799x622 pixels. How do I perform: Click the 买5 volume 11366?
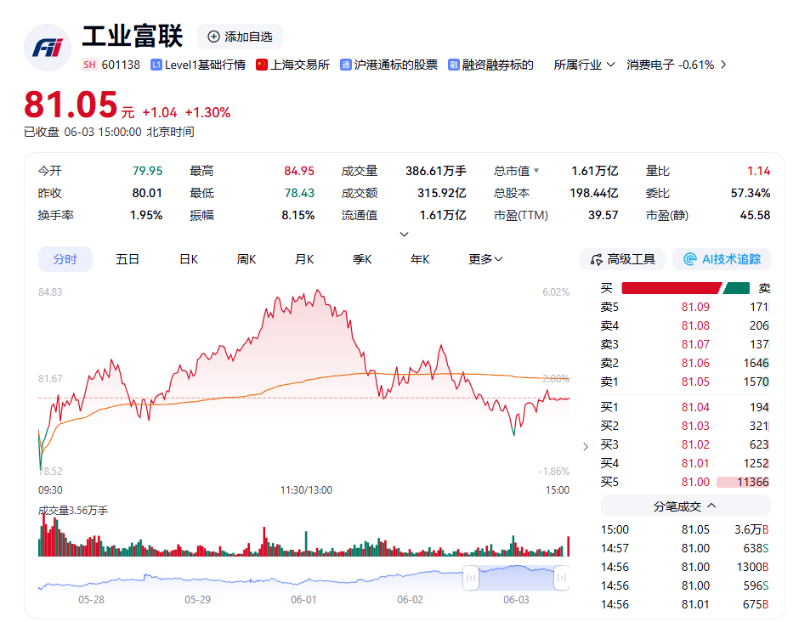coord(753,482)
